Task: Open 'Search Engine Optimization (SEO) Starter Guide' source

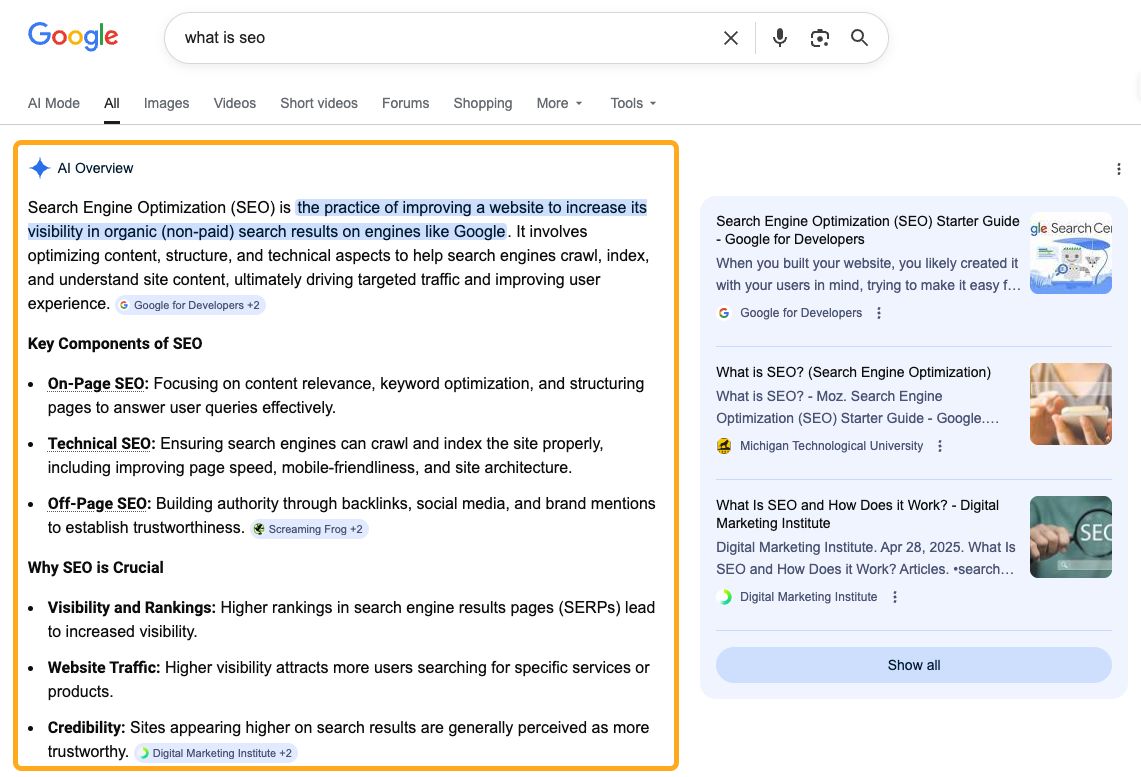Action: tap(867, 230)
